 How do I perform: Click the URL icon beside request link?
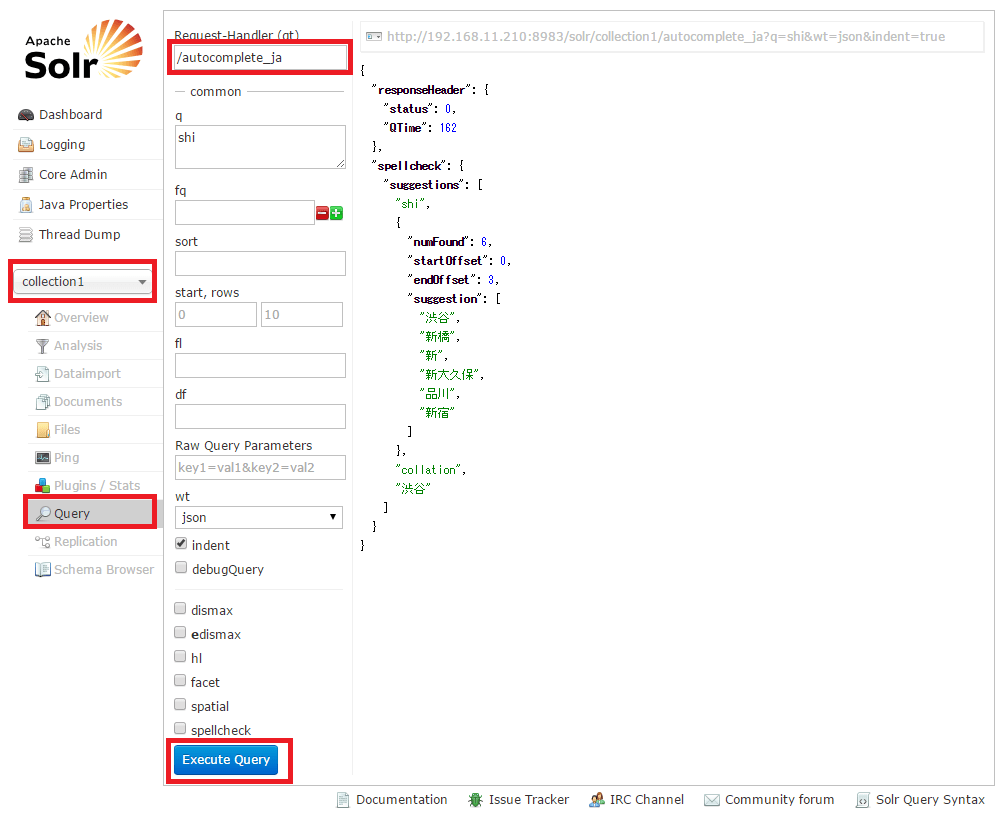point(374,37)
